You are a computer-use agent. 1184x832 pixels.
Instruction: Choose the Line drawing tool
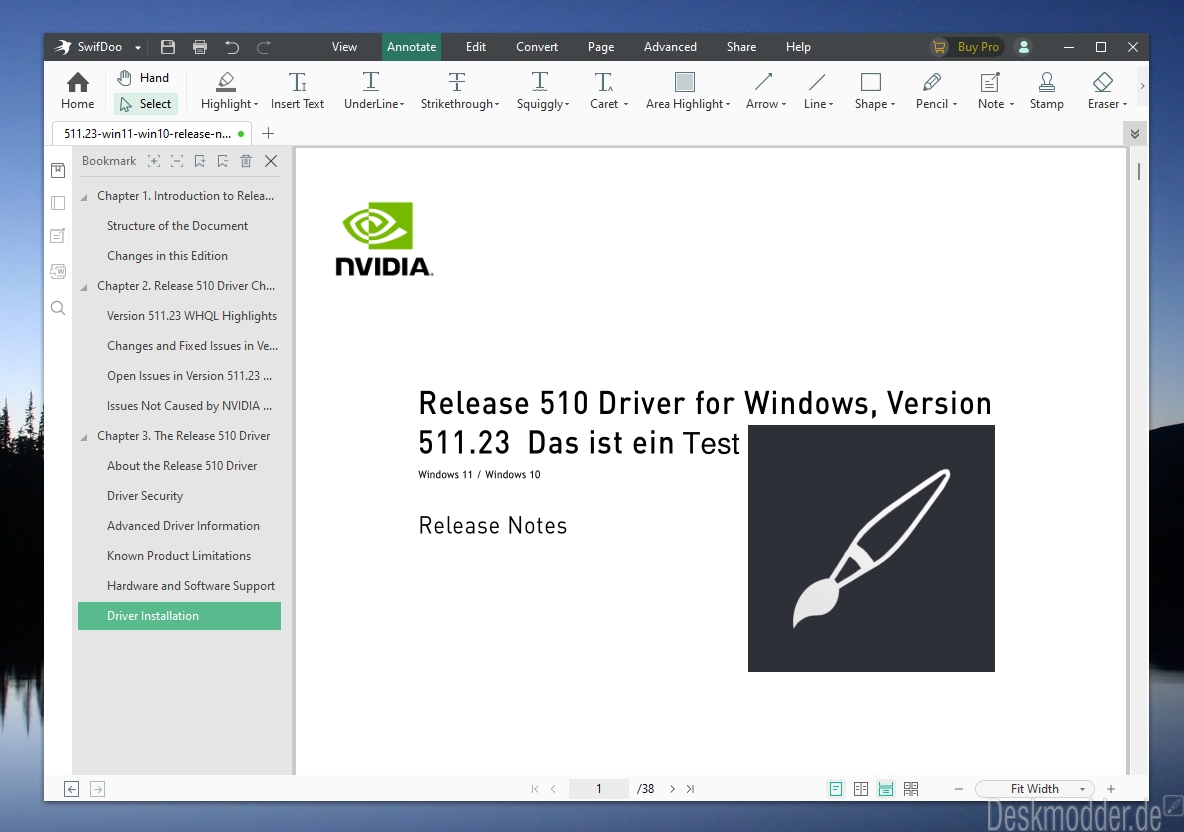pyautogui.click(x=818, y=91)
